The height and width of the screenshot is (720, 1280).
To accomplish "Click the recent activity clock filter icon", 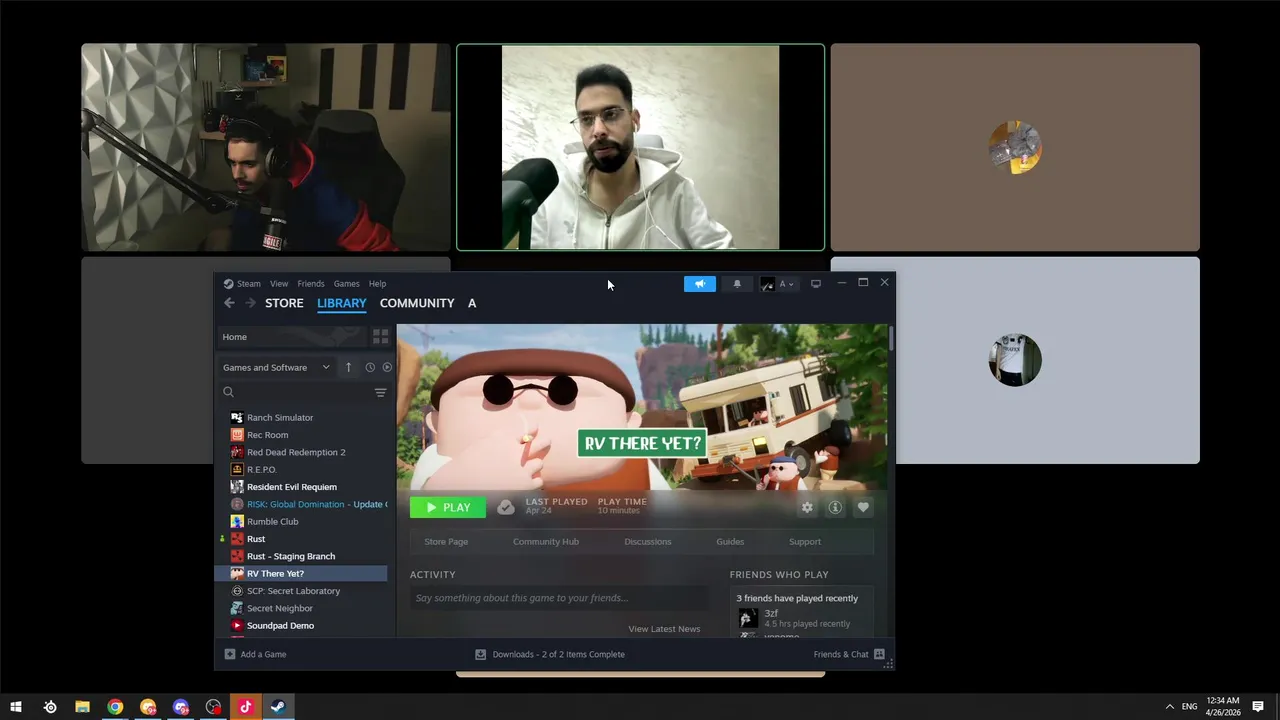I will click(370, 367).
